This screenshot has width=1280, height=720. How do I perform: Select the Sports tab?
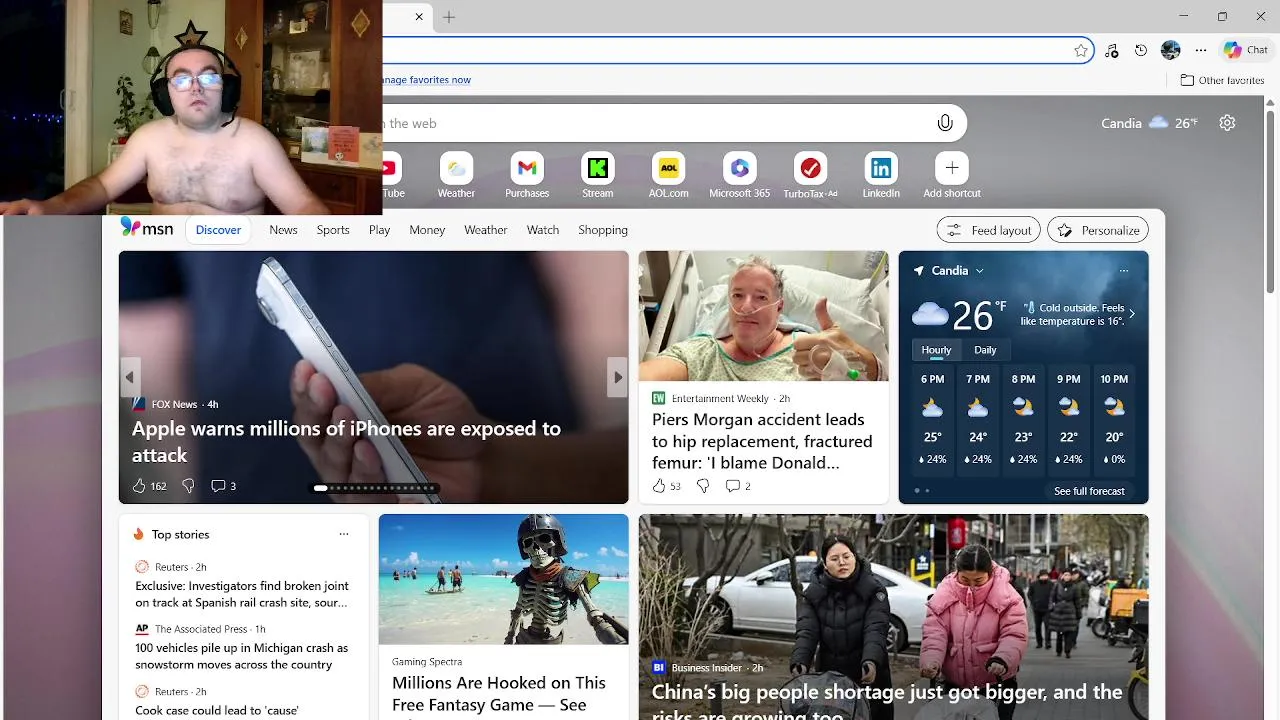(333, 230)
